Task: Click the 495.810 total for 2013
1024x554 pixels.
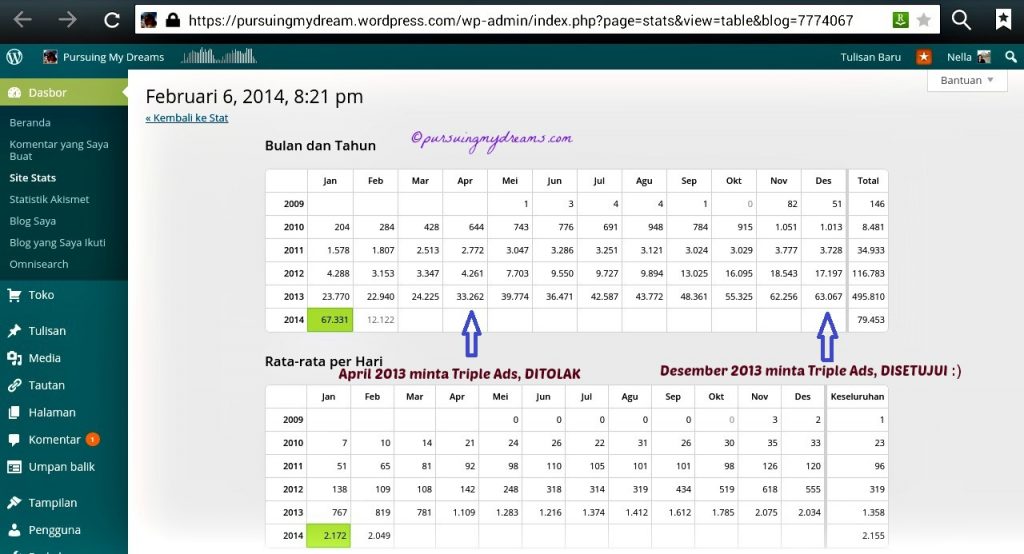Action: pos(868,297)
